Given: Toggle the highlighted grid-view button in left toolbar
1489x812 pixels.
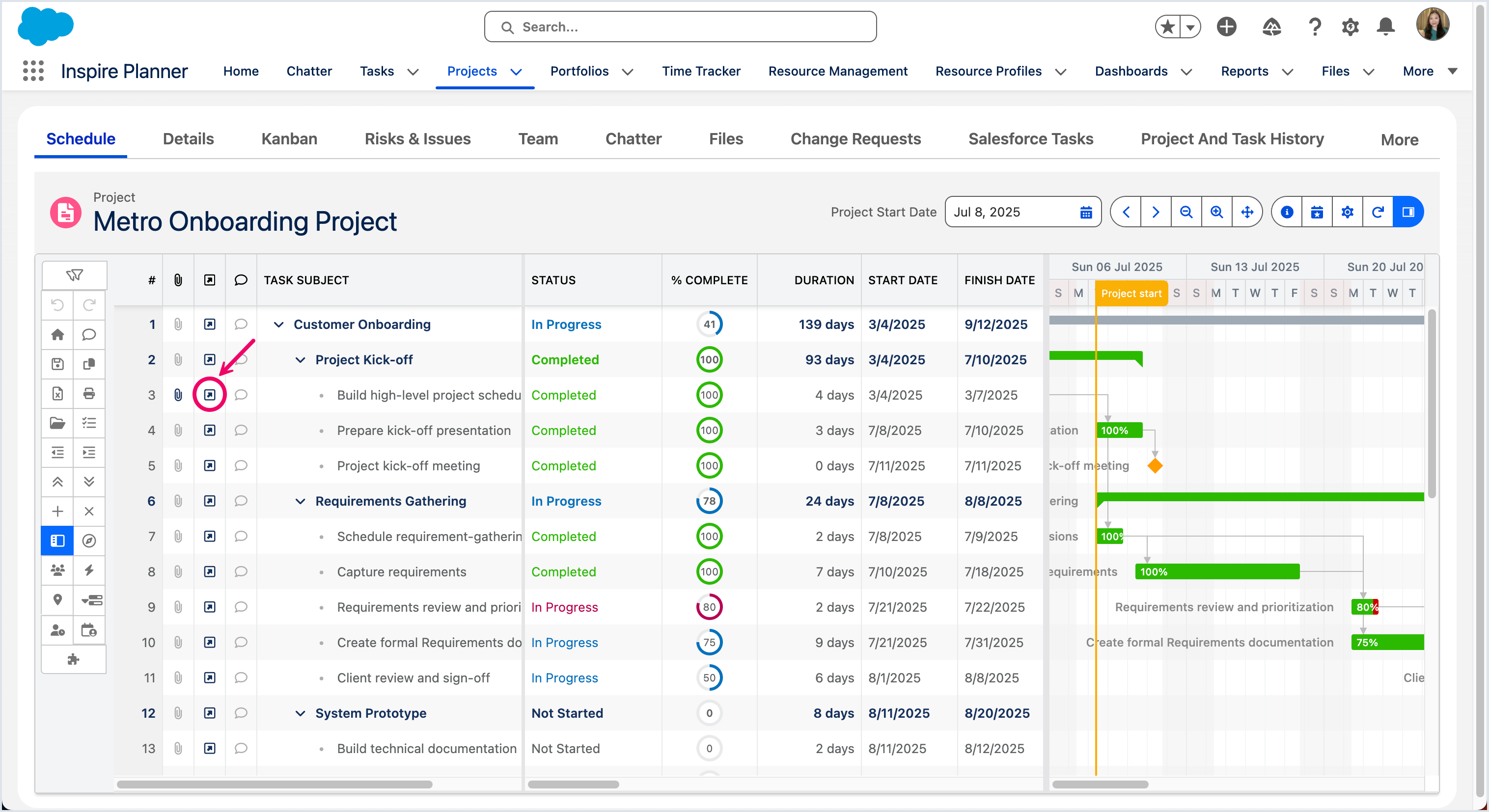Looking at the screenshot, I should [57, 541].
